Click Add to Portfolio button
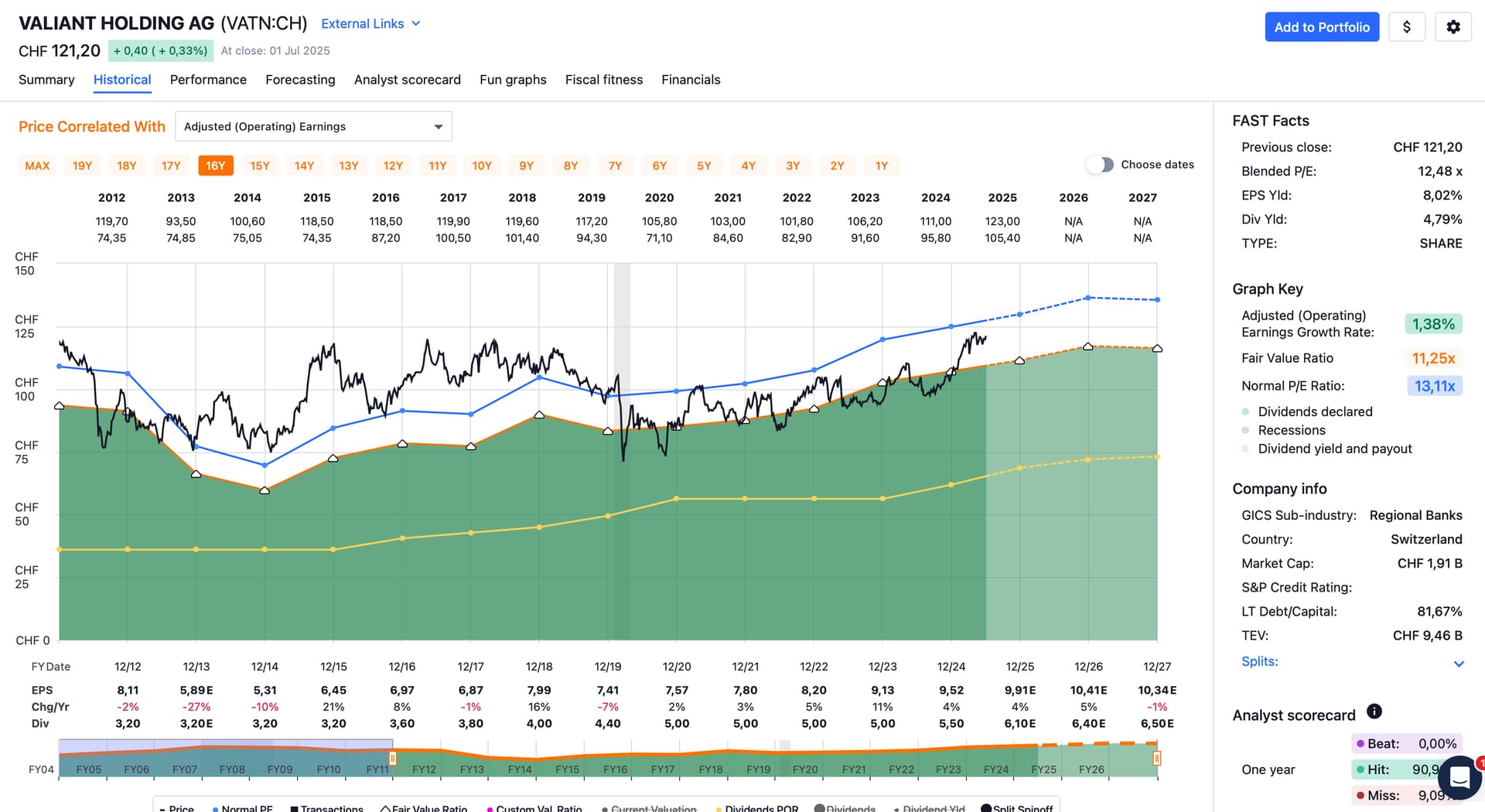 (1322, 27)
